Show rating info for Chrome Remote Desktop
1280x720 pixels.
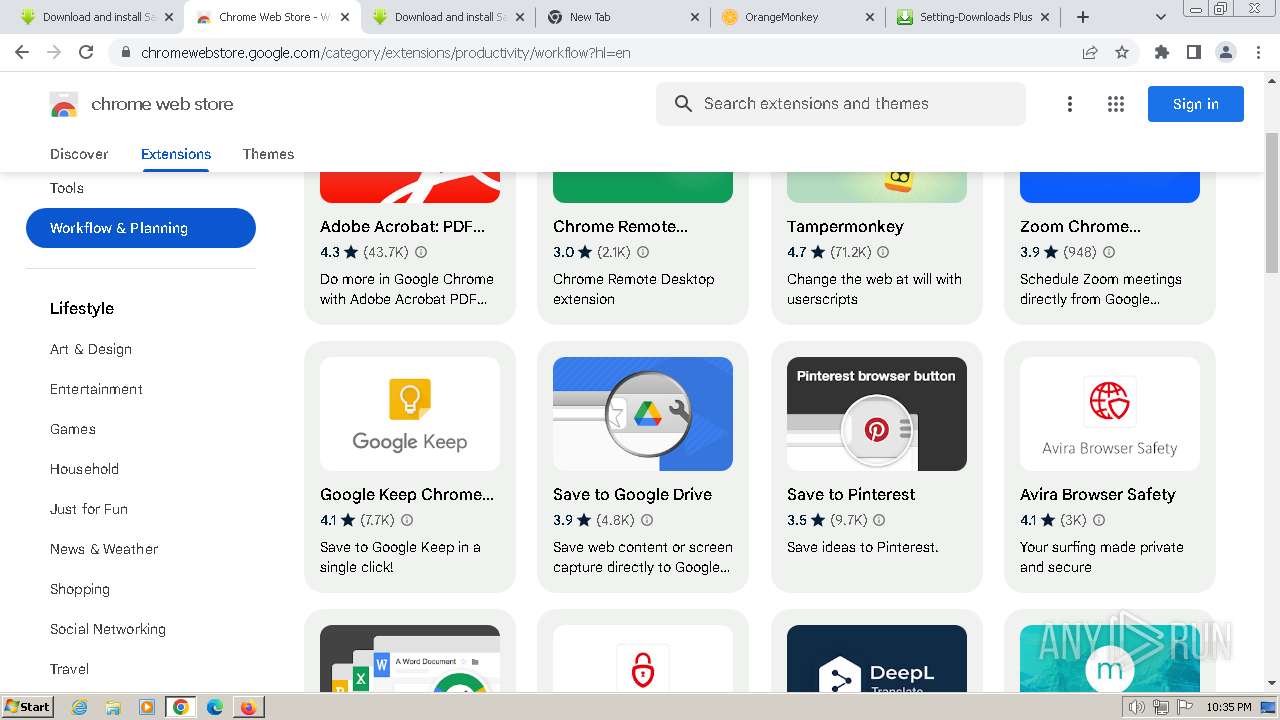coord(643,252)
